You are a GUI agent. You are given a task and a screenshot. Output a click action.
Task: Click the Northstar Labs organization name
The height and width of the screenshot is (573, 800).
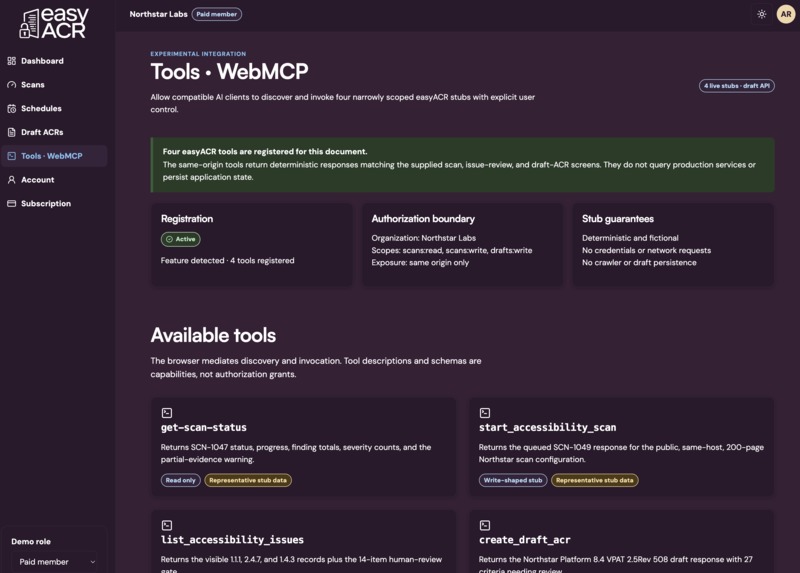[158, 14]
